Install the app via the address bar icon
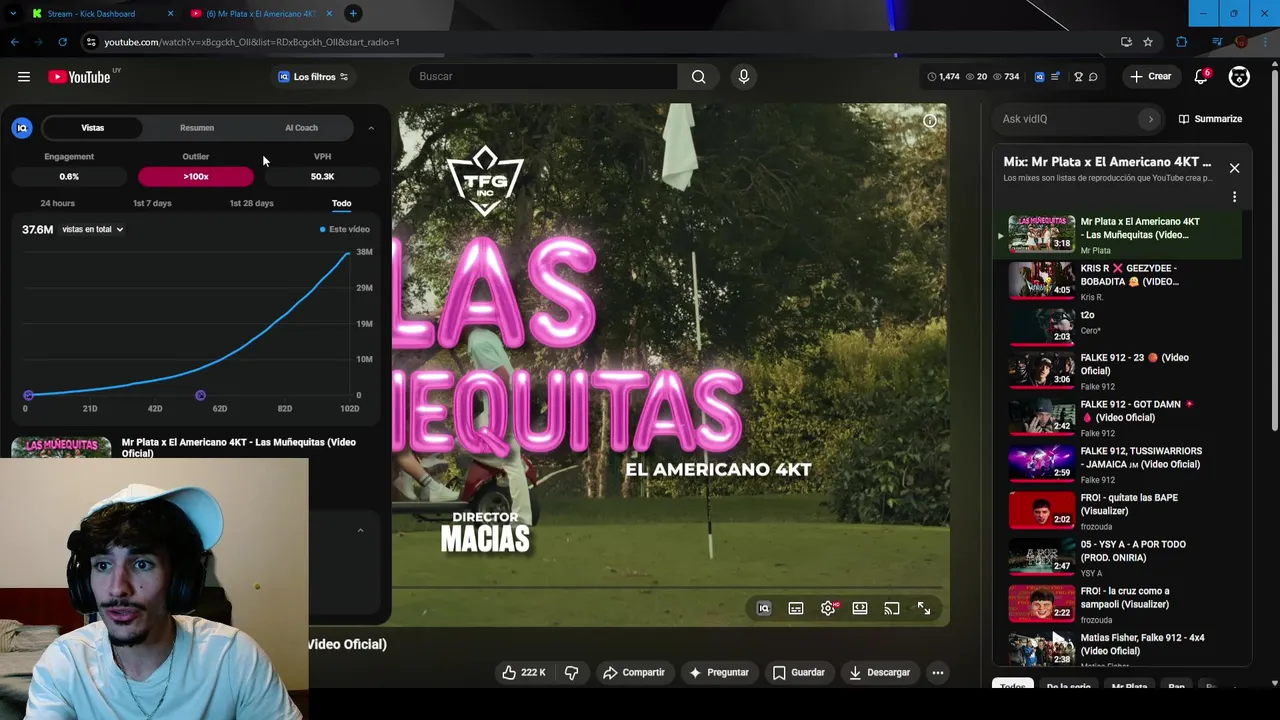The image size is (1280, 720). coord(1126,42)
